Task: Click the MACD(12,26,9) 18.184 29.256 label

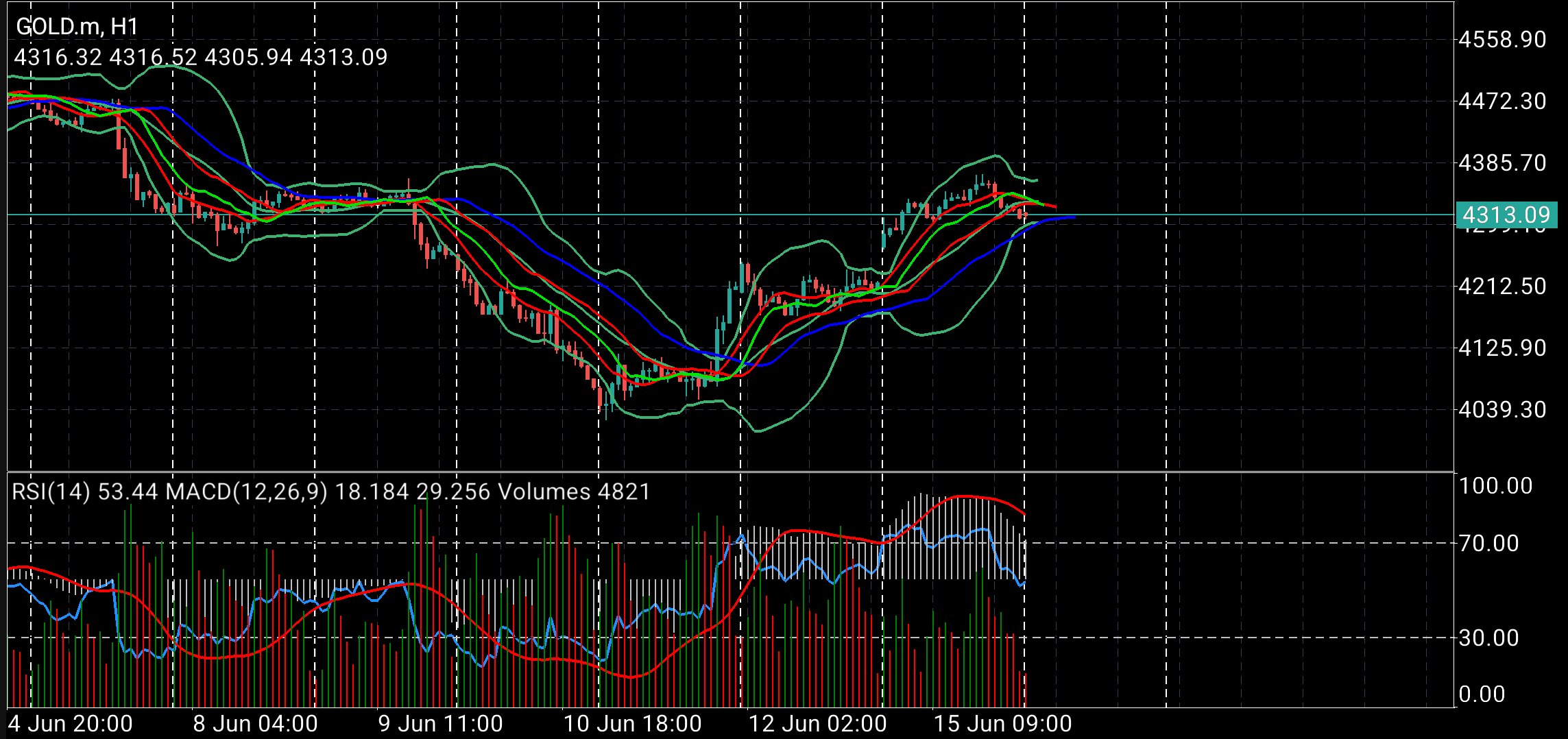Action: pyautogui.click(x=328, y=492)
